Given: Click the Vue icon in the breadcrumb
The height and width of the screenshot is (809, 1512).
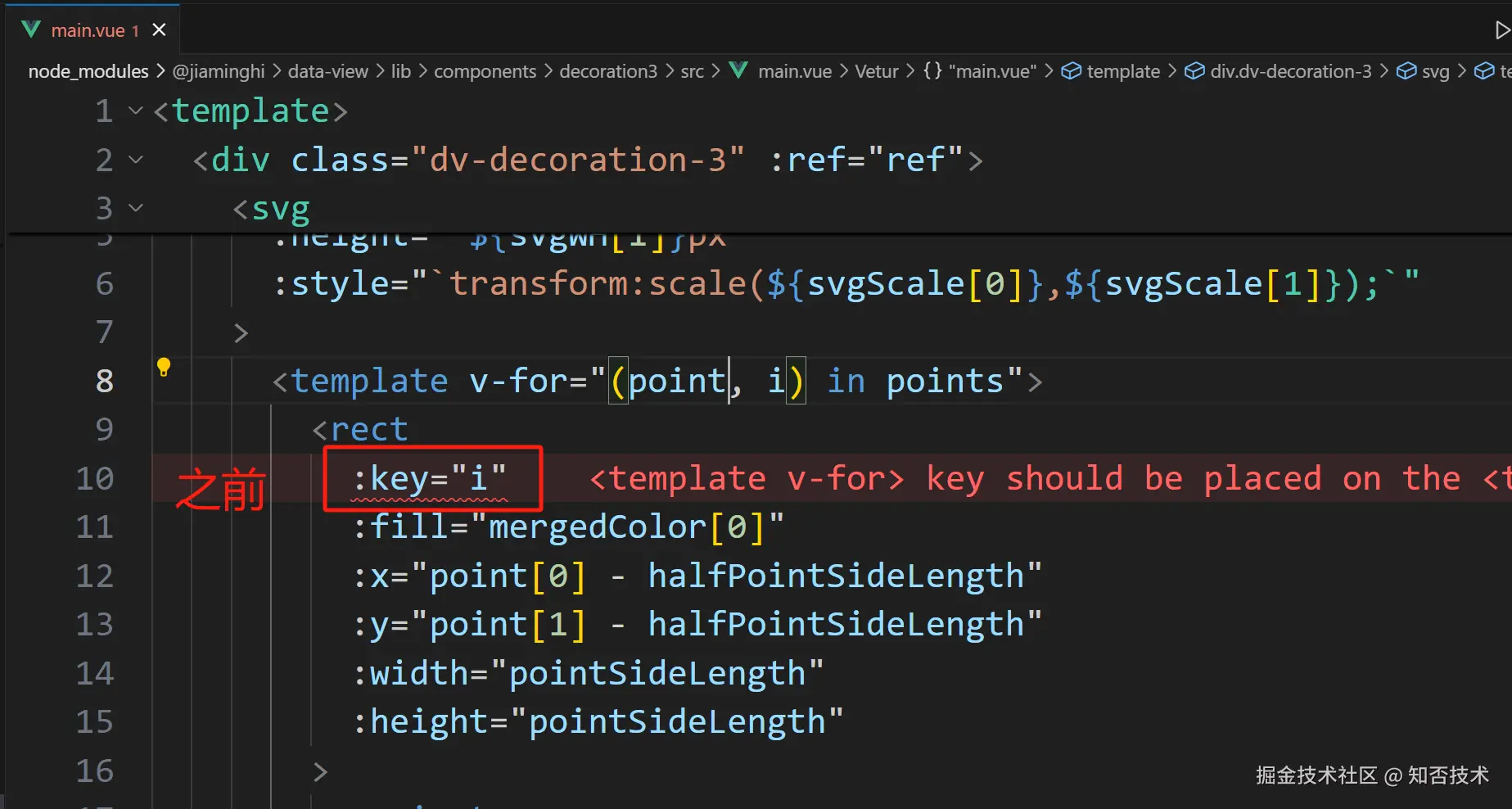Looking at the screenshot, I should (x=738, y=71).
